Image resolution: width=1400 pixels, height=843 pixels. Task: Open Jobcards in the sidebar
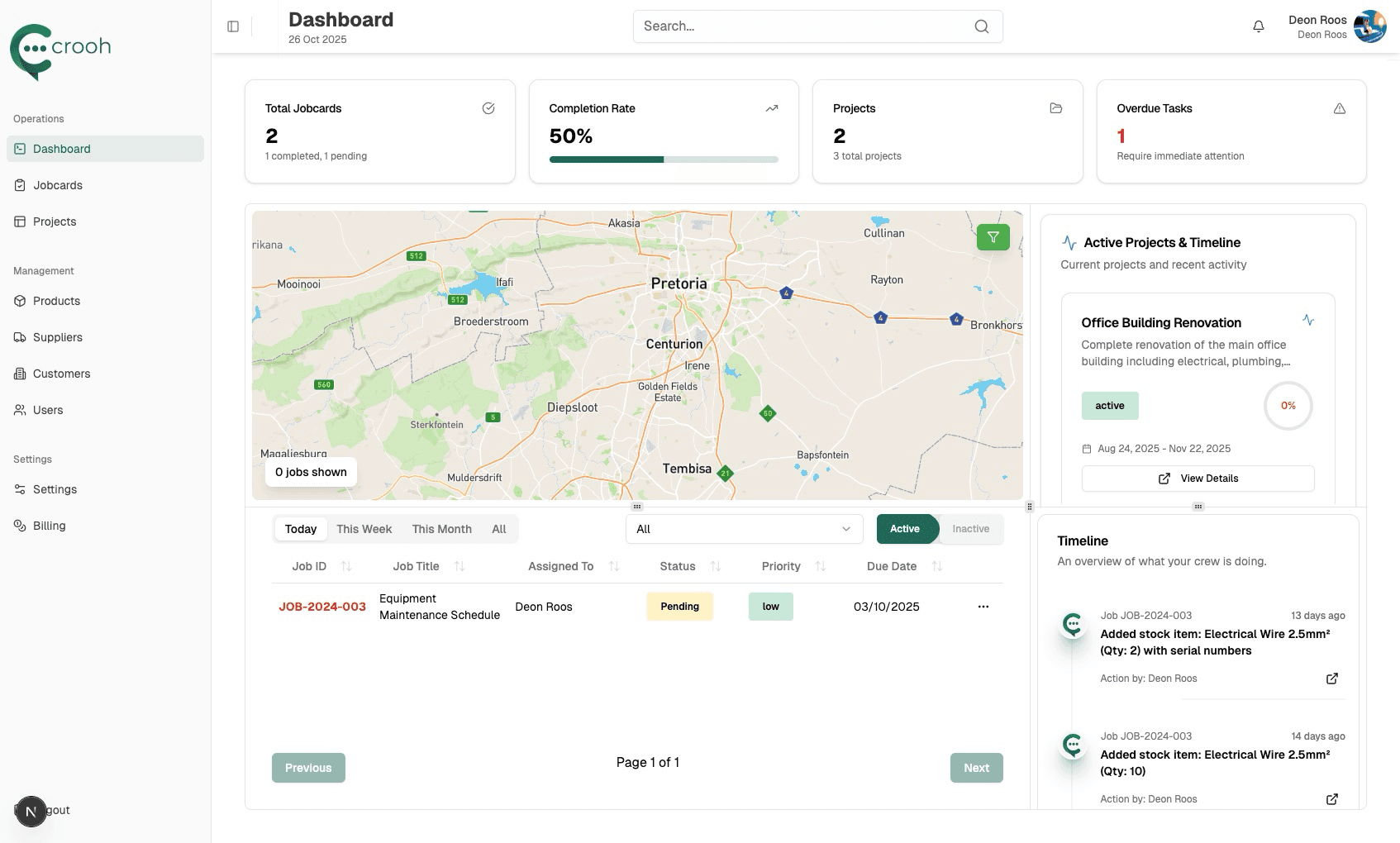58,185
